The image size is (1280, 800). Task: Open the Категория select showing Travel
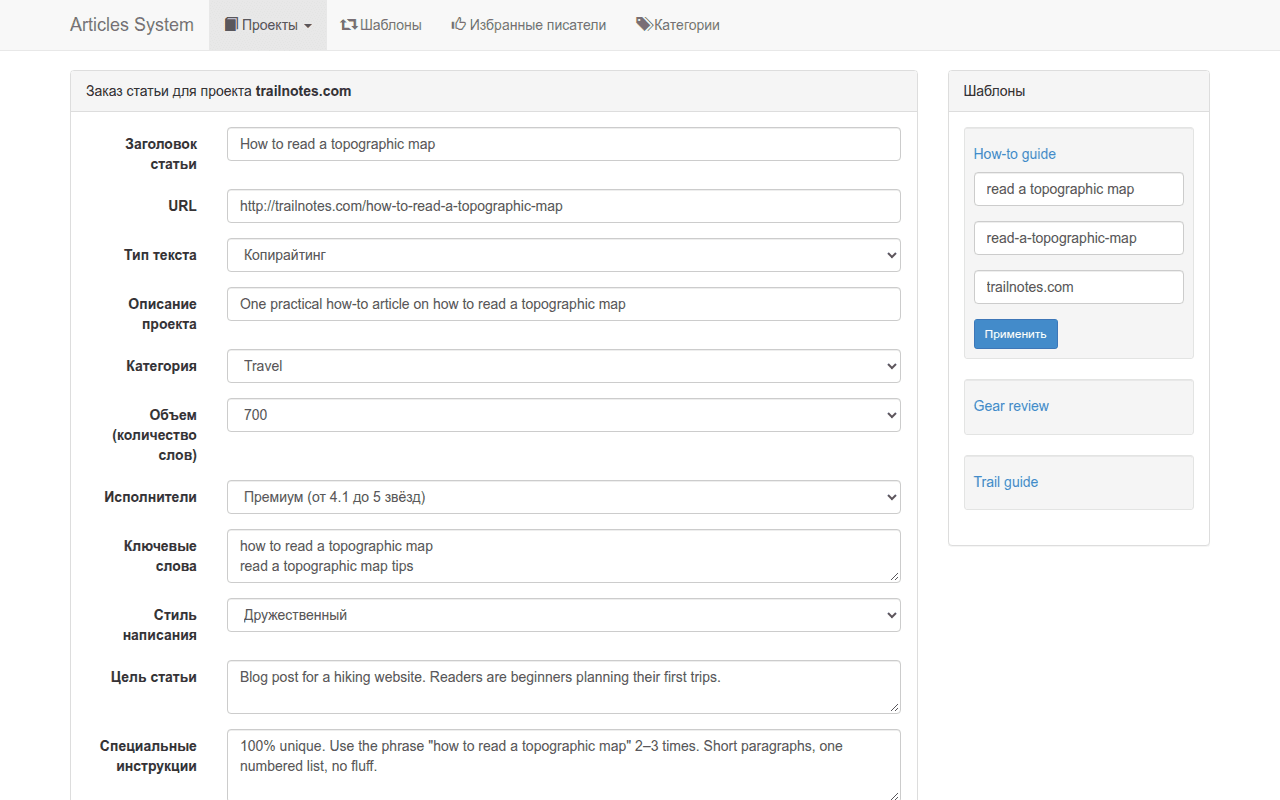click(x=564, y=366)
